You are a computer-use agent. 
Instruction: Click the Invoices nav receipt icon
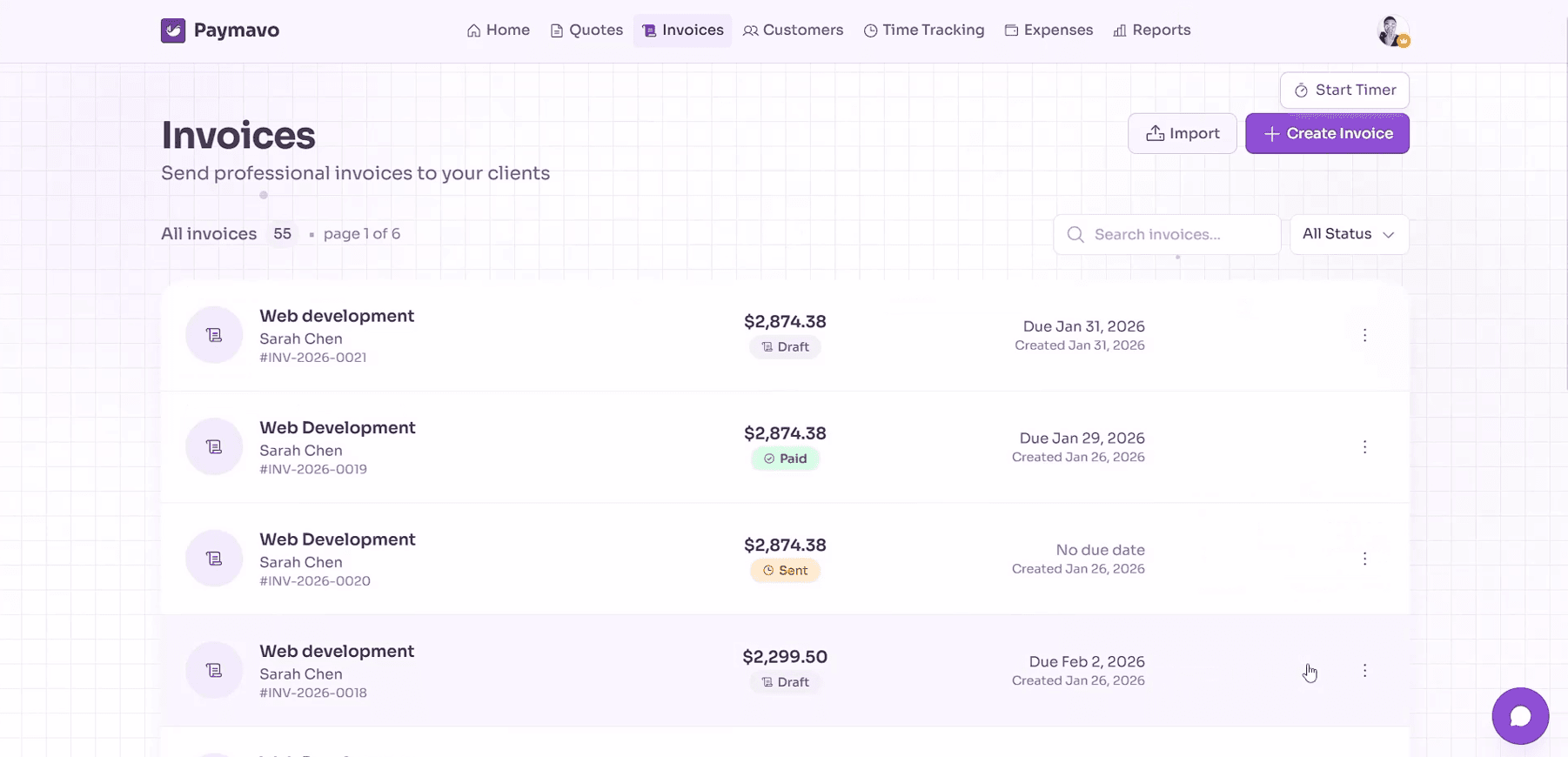649,31
